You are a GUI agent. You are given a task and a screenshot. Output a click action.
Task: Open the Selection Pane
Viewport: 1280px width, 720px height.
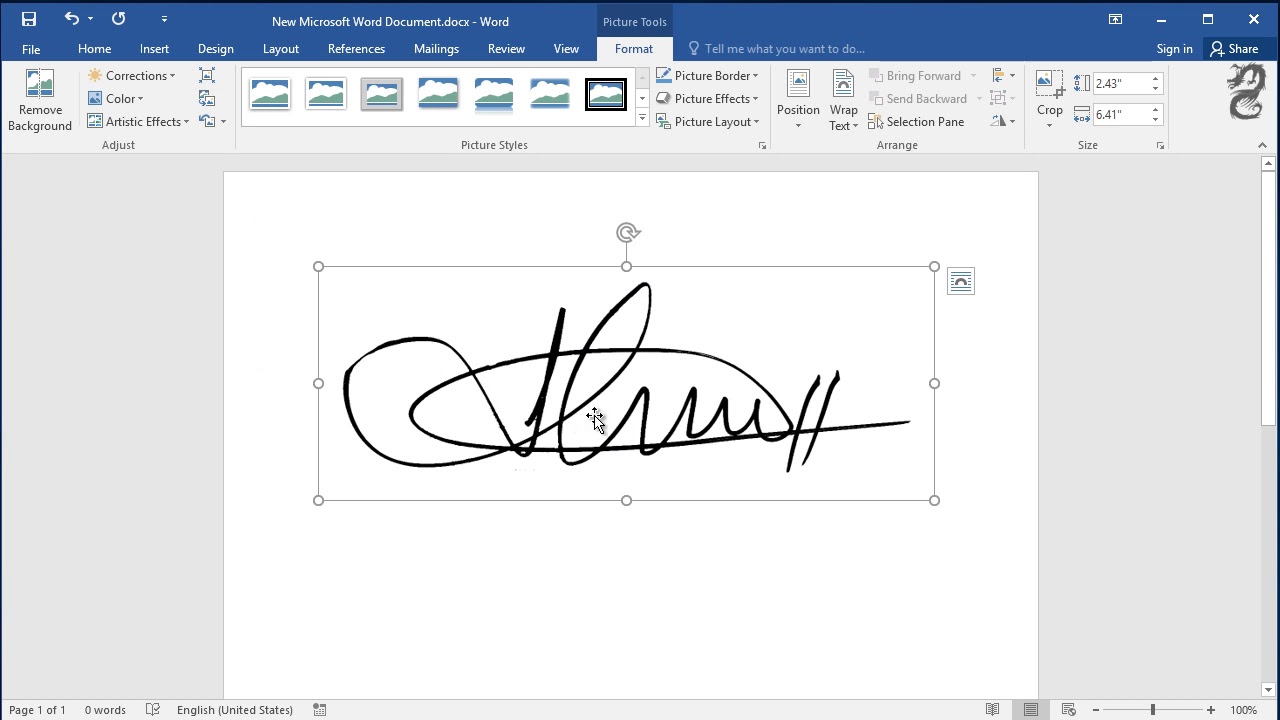pos(916,122)
